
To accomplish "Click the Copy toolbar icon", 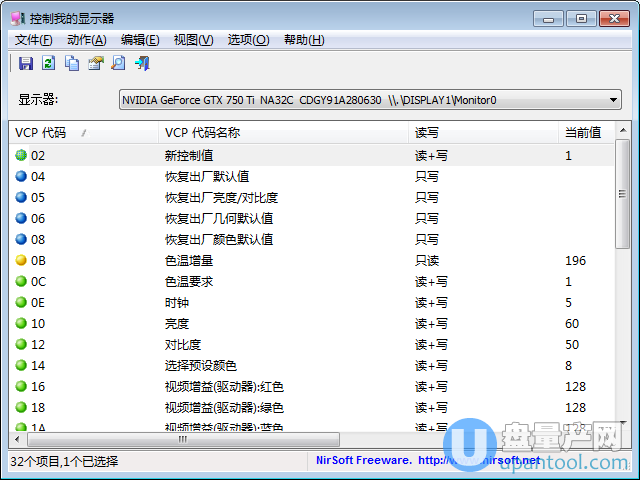I will [72, 64].
